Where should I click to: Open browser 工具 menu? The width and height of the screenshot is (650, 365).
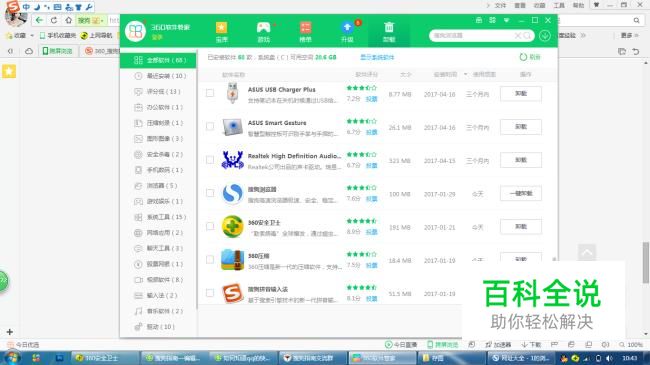click(x=559, y=5)
